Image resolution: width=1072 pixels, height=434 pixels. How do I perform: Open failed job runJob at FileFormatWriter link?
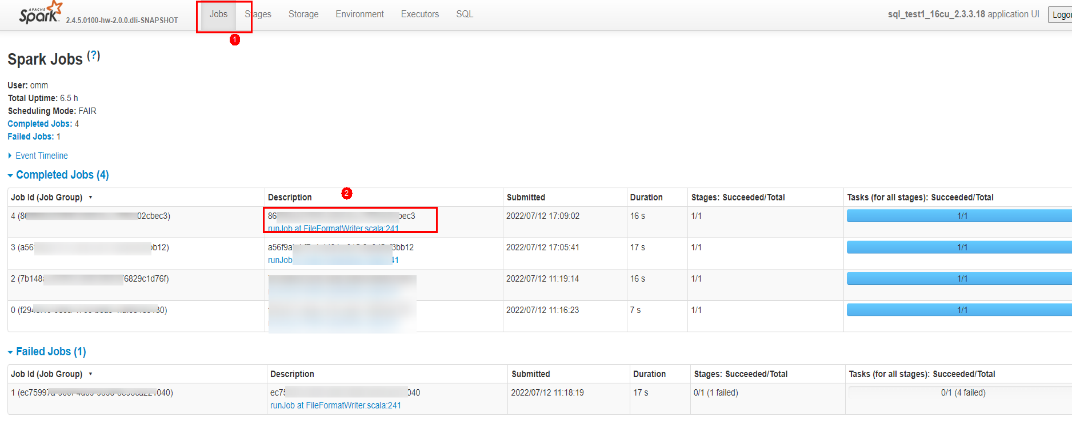tap(335, 405)
